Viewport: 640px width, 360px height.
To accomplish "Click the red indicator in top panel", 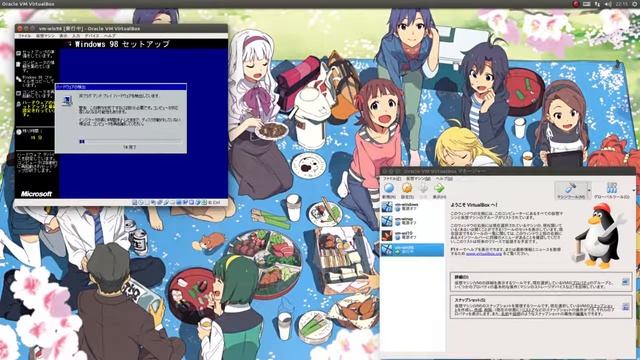I will click(576, 4).
